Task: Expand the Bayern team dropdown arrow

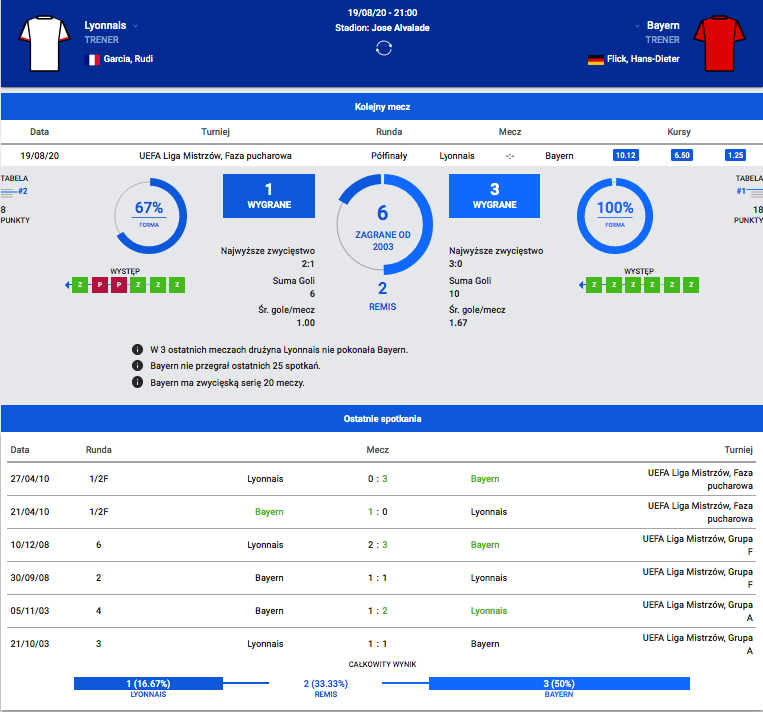Action: pos(637,26)
